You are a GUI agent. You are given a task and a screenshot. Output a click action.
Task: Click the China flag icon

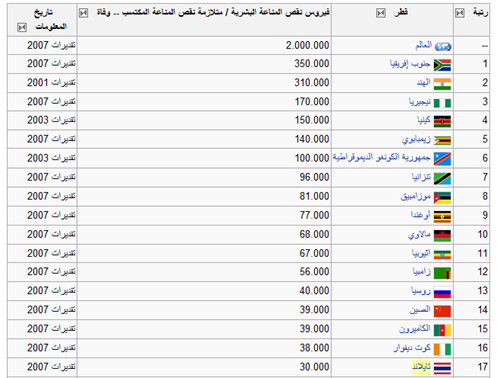click(x=442, y=311)
